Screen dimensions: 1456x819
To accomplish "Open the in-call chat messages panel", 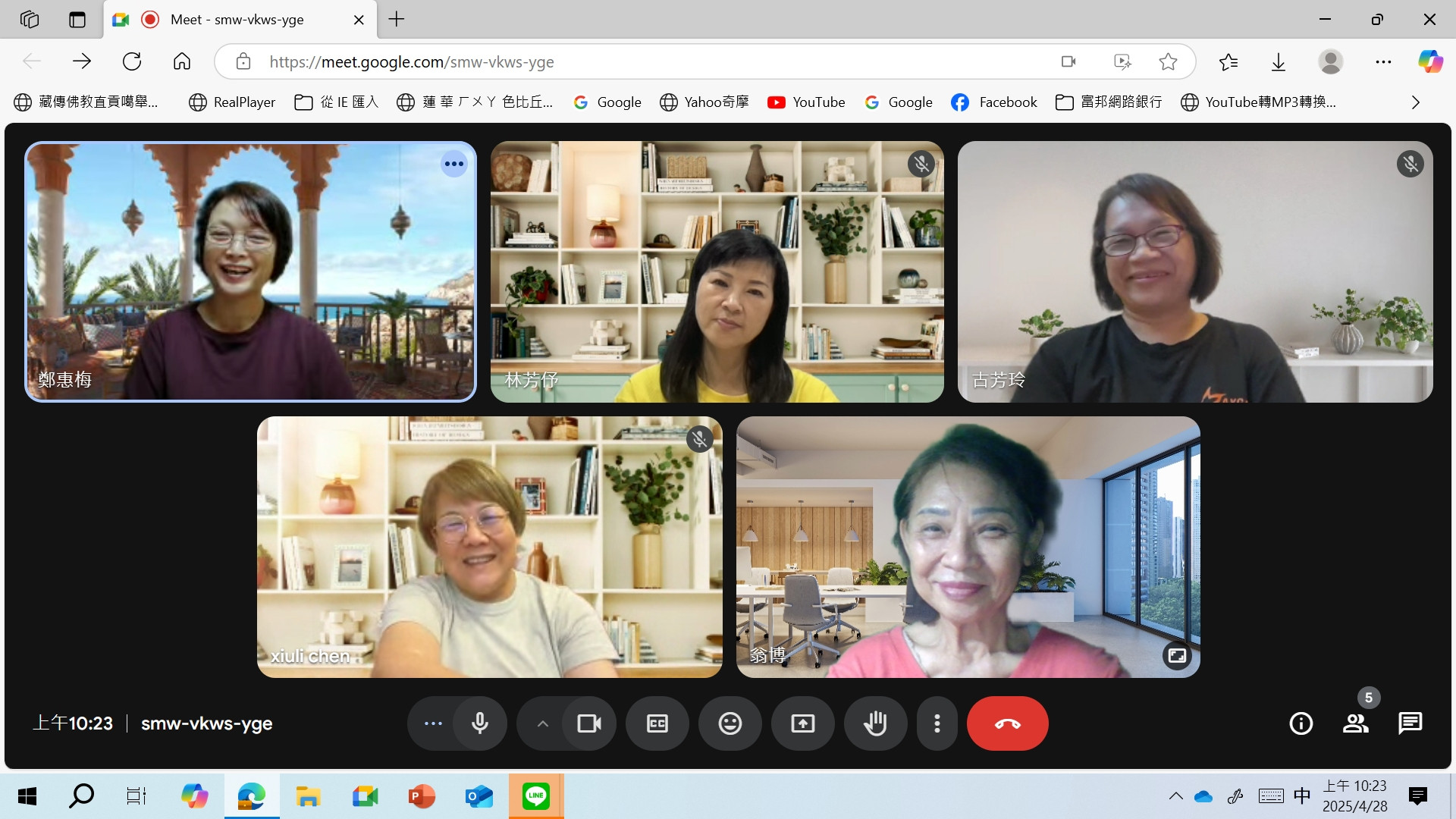I will point(1410,723).
